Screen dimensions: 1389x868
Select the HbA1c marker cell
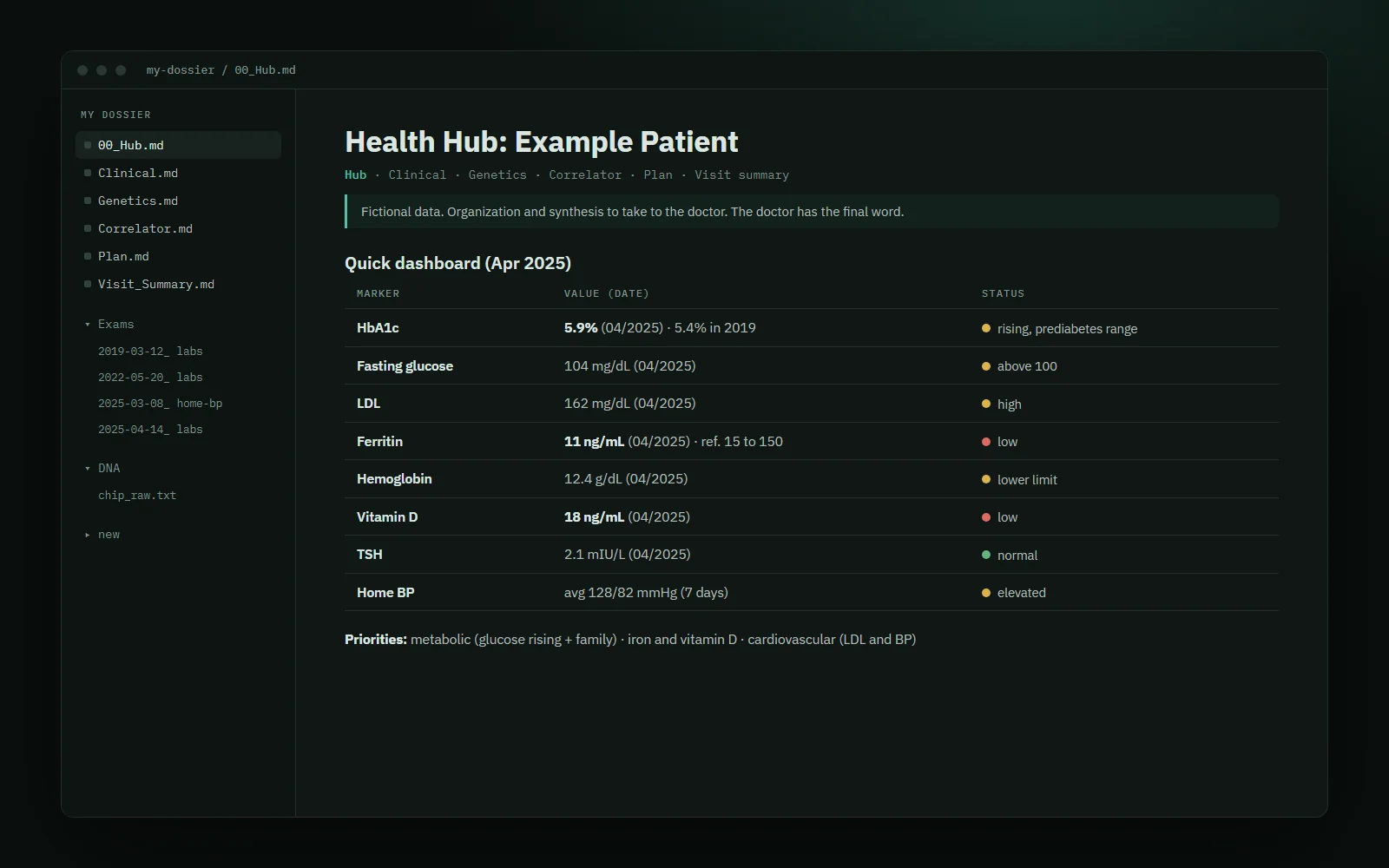click(378, 328)
